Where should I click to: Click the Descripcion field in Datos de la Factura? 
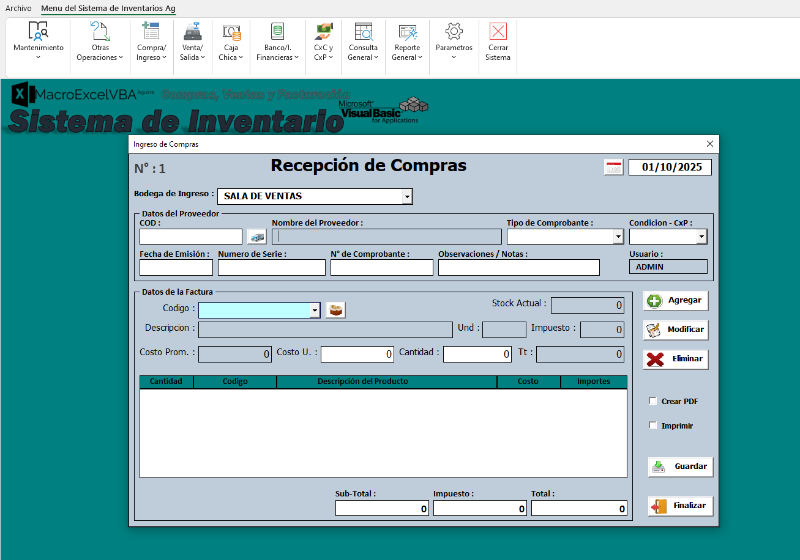326,329
